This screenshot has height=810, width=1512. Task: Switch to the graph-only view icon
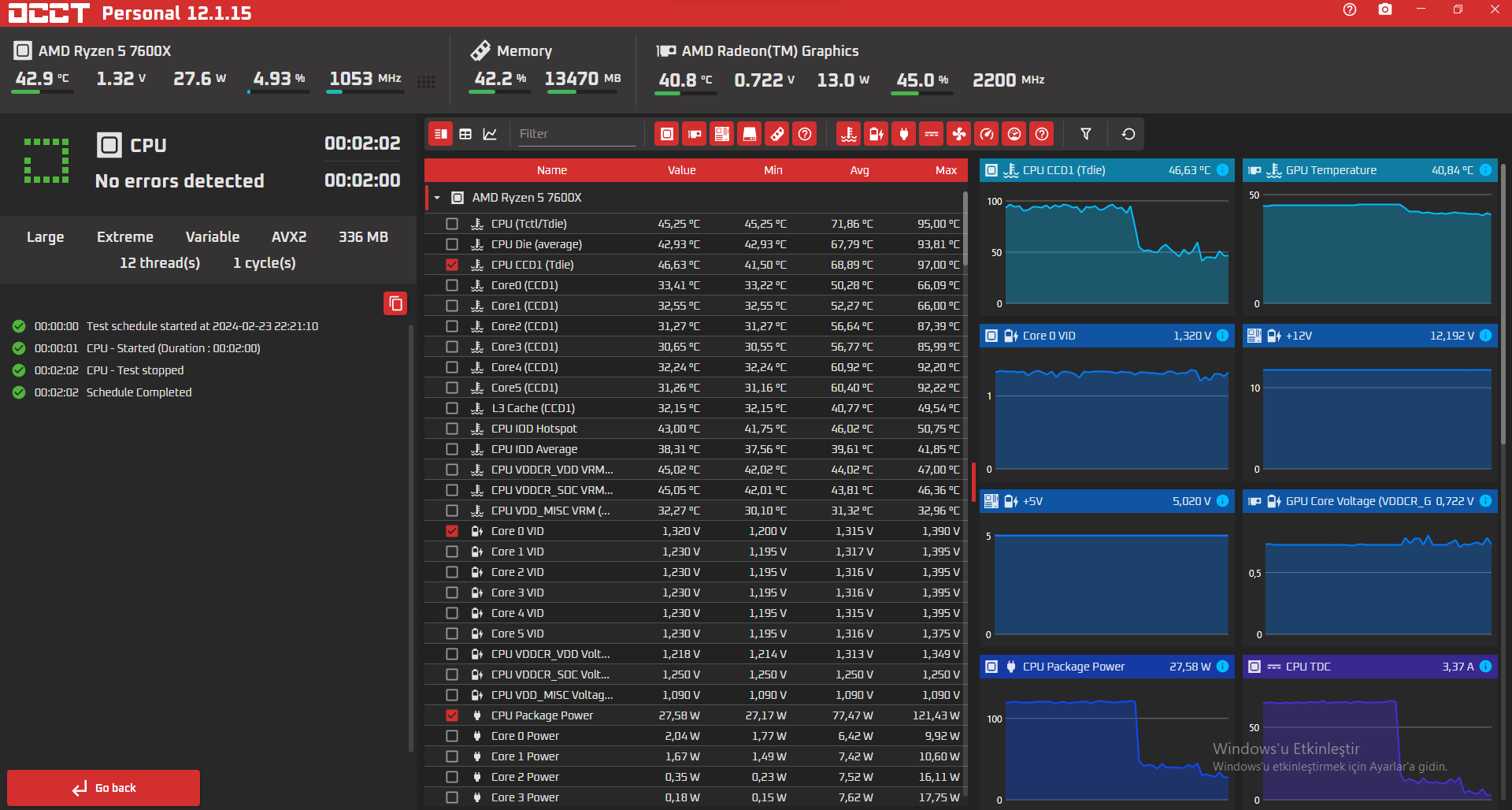pyautogui.click(x=490, y=134)
